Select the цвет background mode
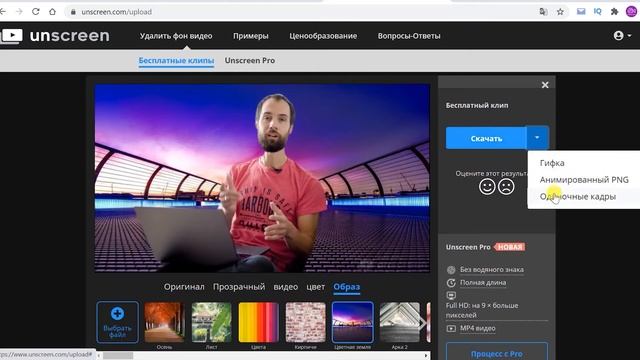This screenshot has width=640, height=360. tap(316, 287)
